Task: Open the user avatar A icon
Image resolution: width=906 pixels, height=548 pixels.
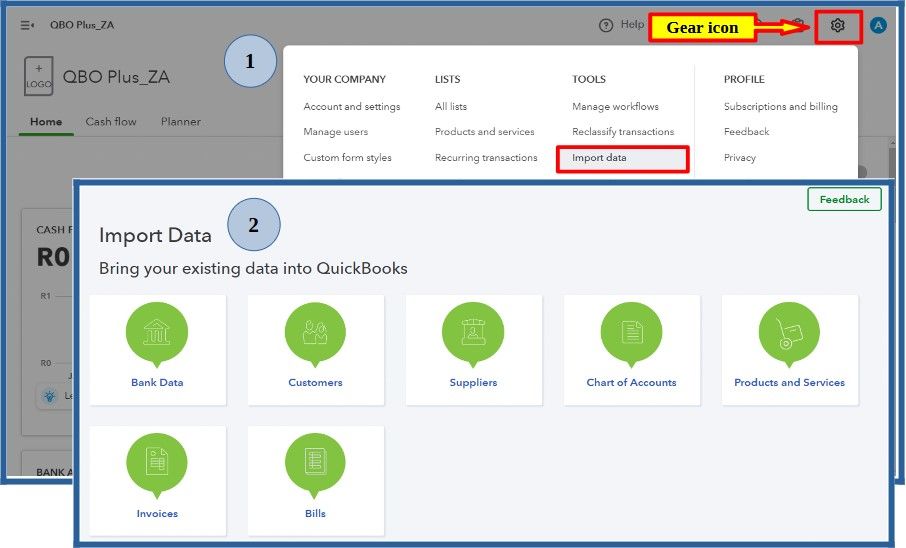Action: [878, 25]
